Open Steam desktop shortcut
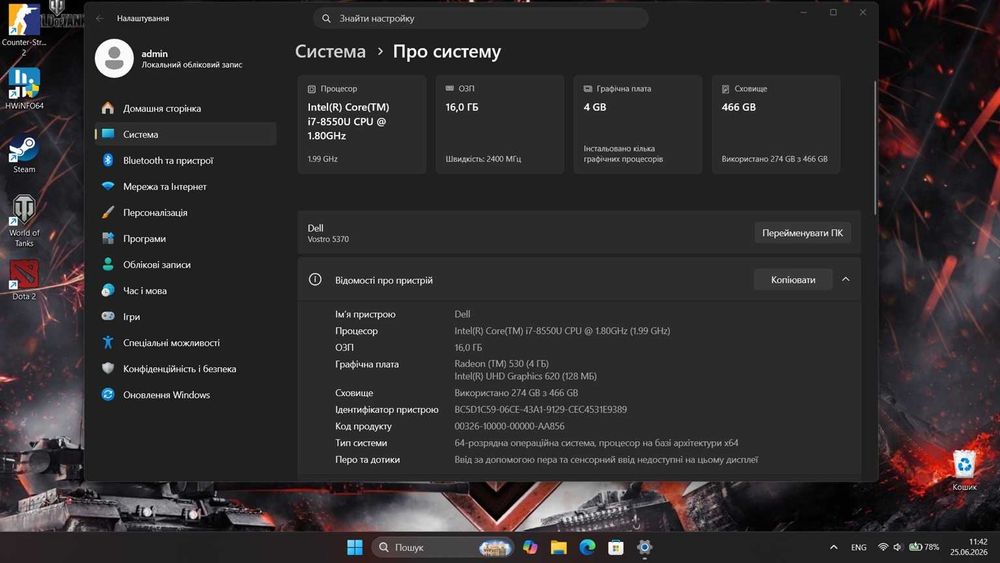This screenshot has width=1000, height=563. 24,154
